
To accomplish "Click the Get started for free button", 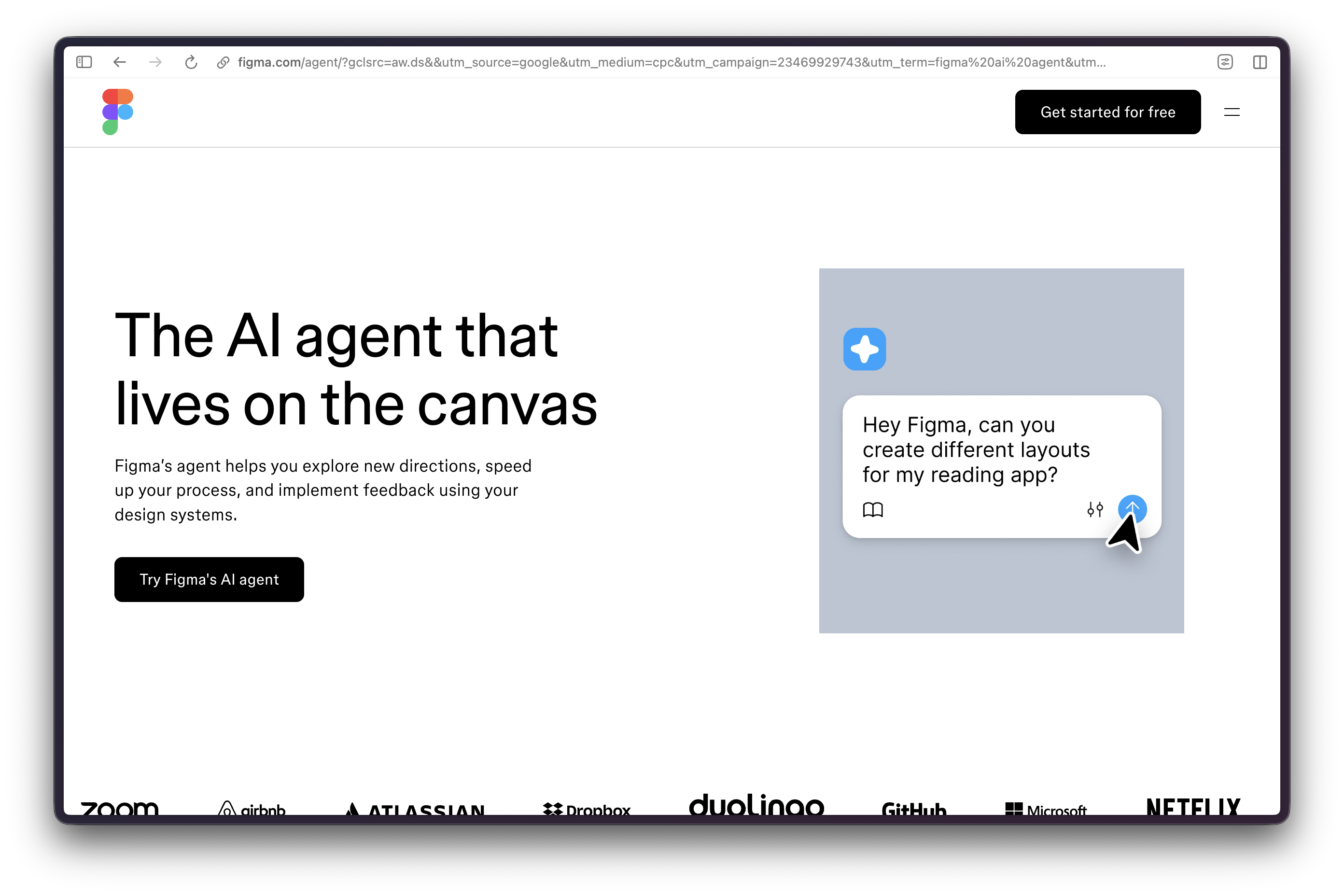I will [1107, 112].
